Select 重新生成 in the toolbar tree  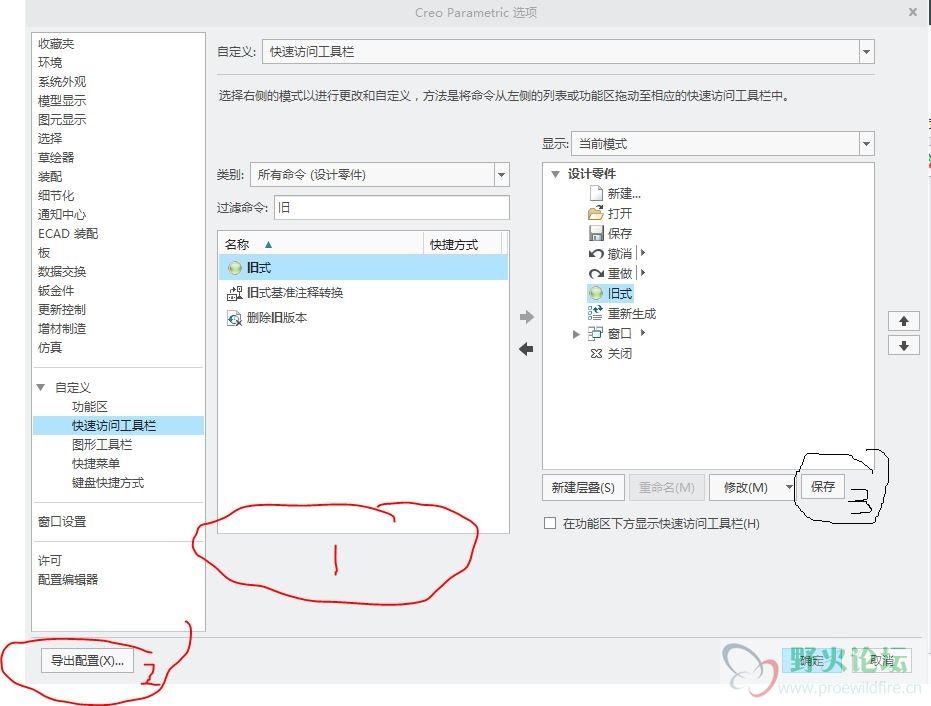[x=632, y=314]
